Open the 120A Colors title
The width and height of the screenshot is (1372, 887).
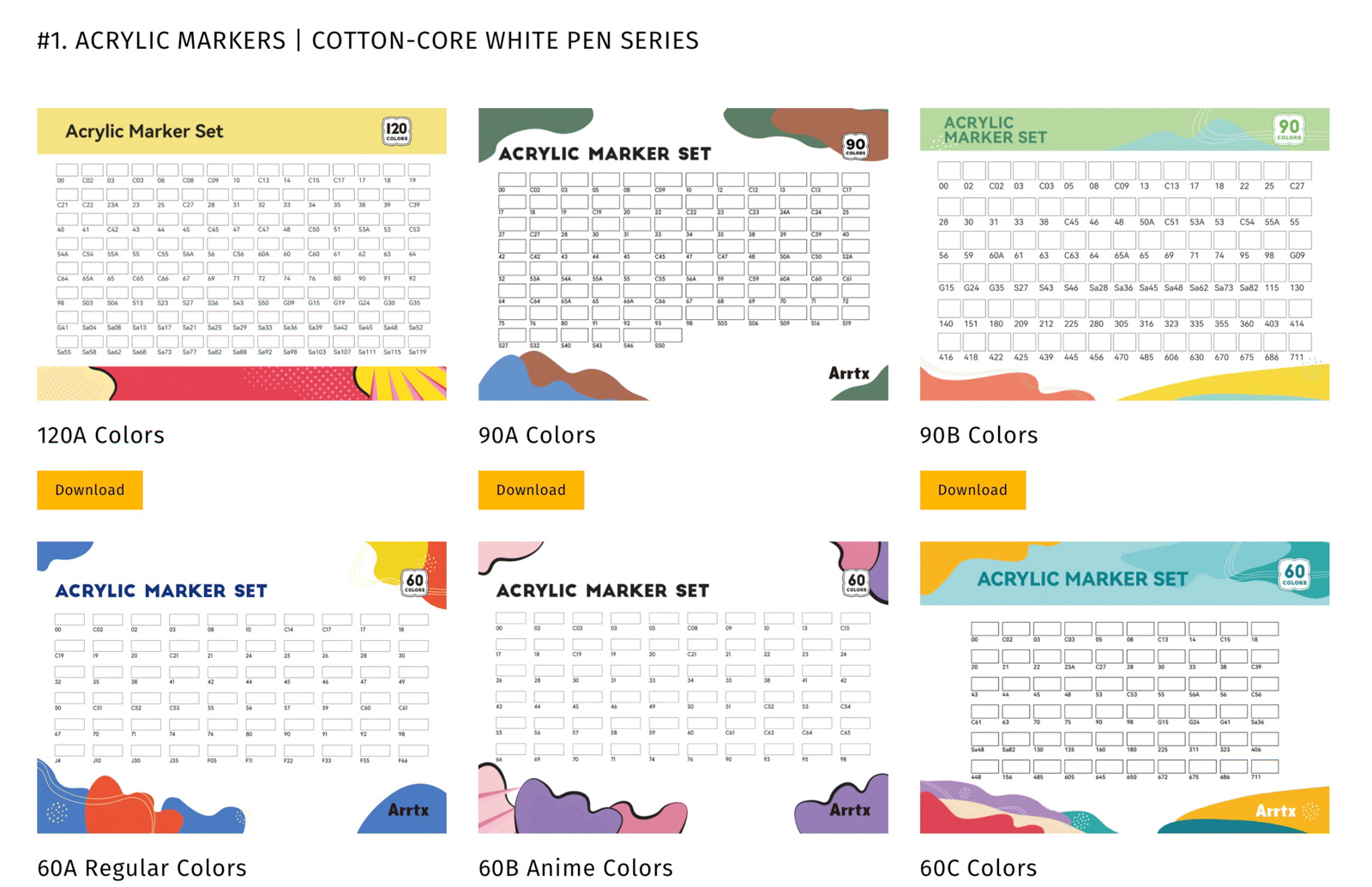pos(101,436)
